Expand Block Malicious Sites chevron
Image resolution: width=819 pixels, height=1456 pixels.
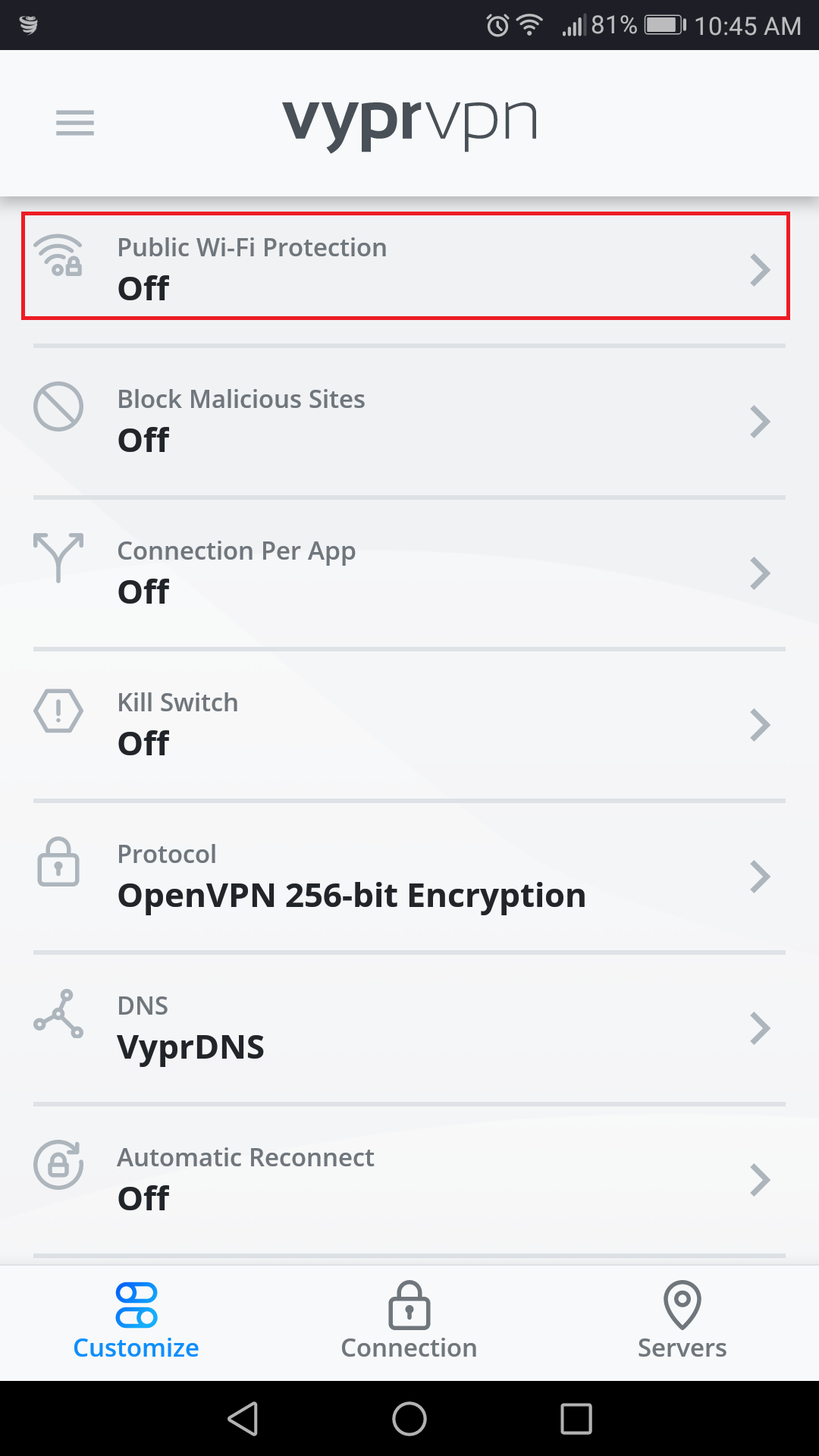[x=760, y=422]
